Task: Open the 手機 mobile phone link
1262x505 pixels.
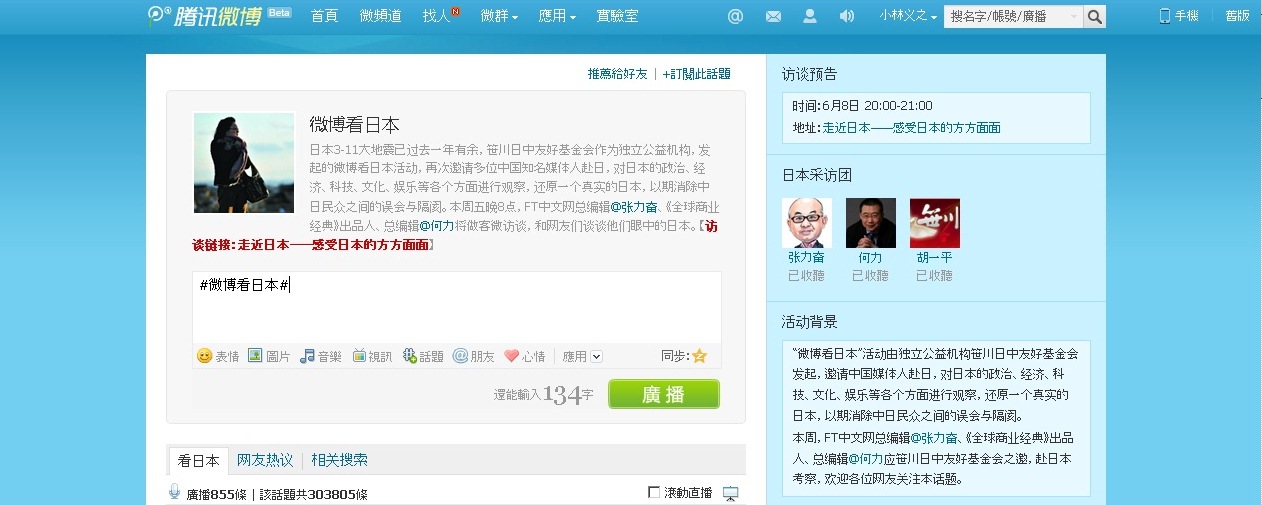Action: (x=1178, y=16)
